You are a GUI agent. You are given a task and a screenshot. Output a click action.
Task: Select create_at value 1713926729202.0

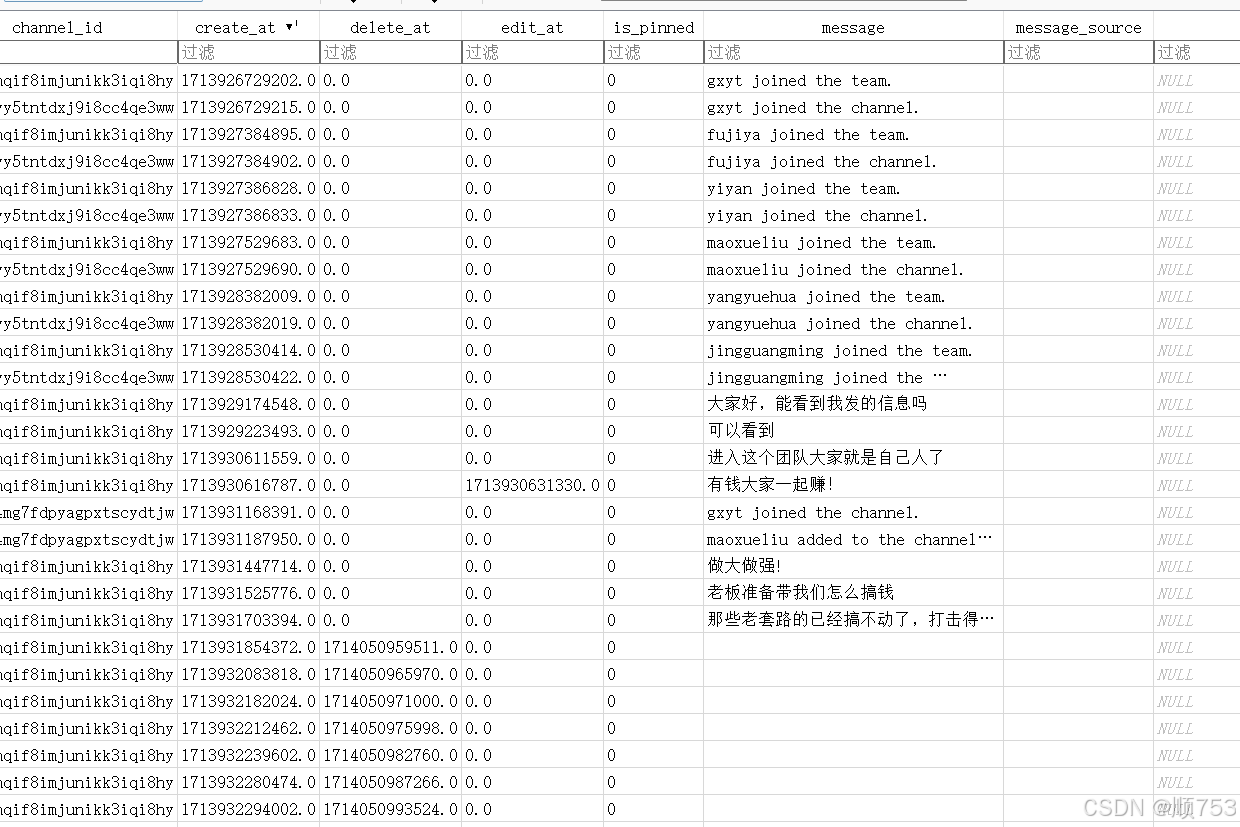tap(248, 80)
